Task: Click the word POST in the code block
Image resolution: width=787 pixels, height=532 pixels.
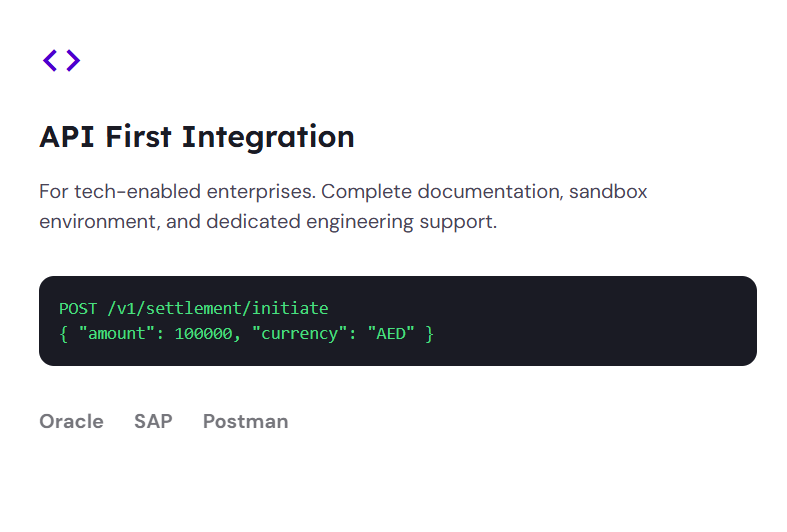Action: (78, 308)
